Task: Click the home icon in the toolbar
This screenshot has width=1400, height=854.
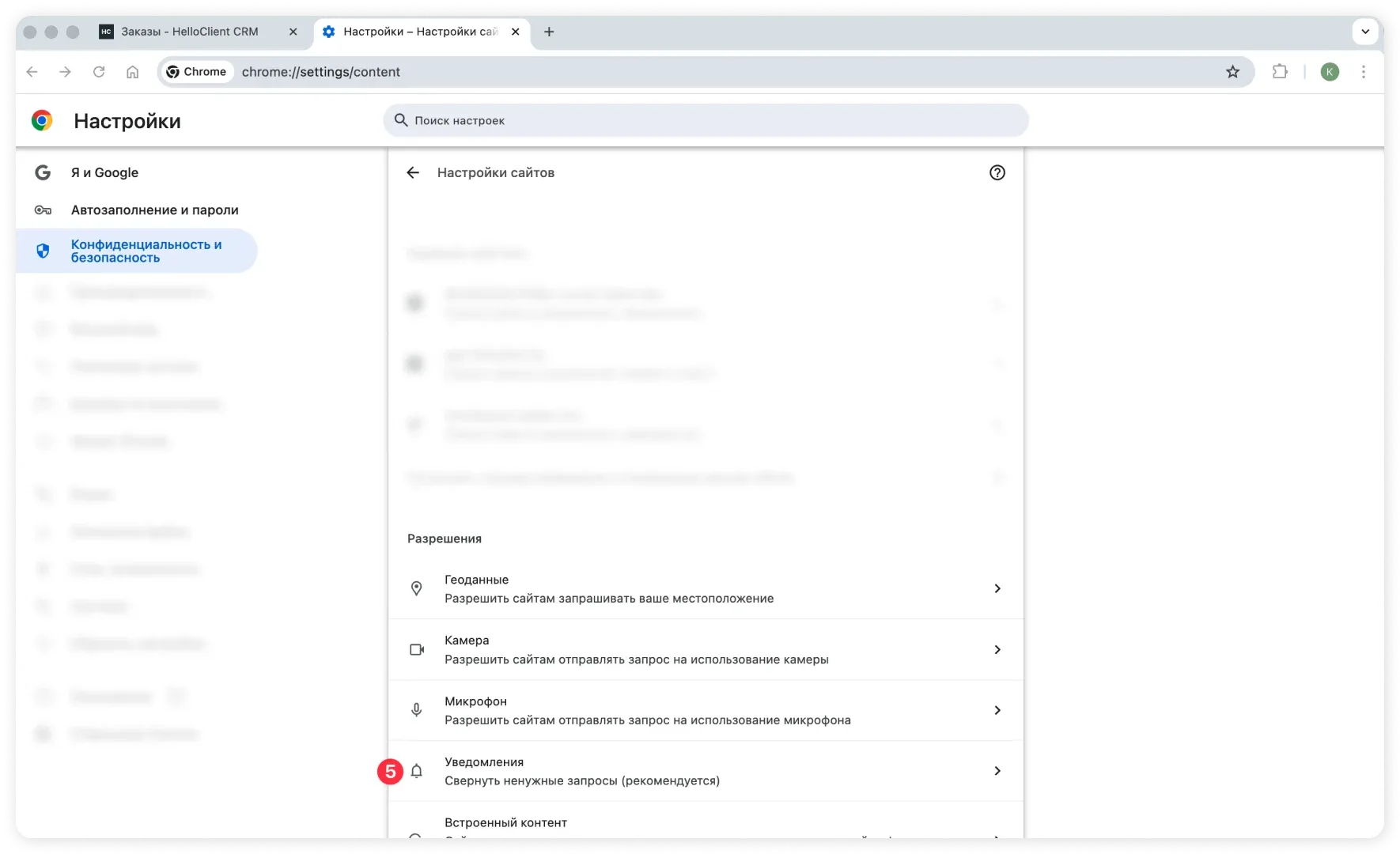Action: [x=132, y=72]
